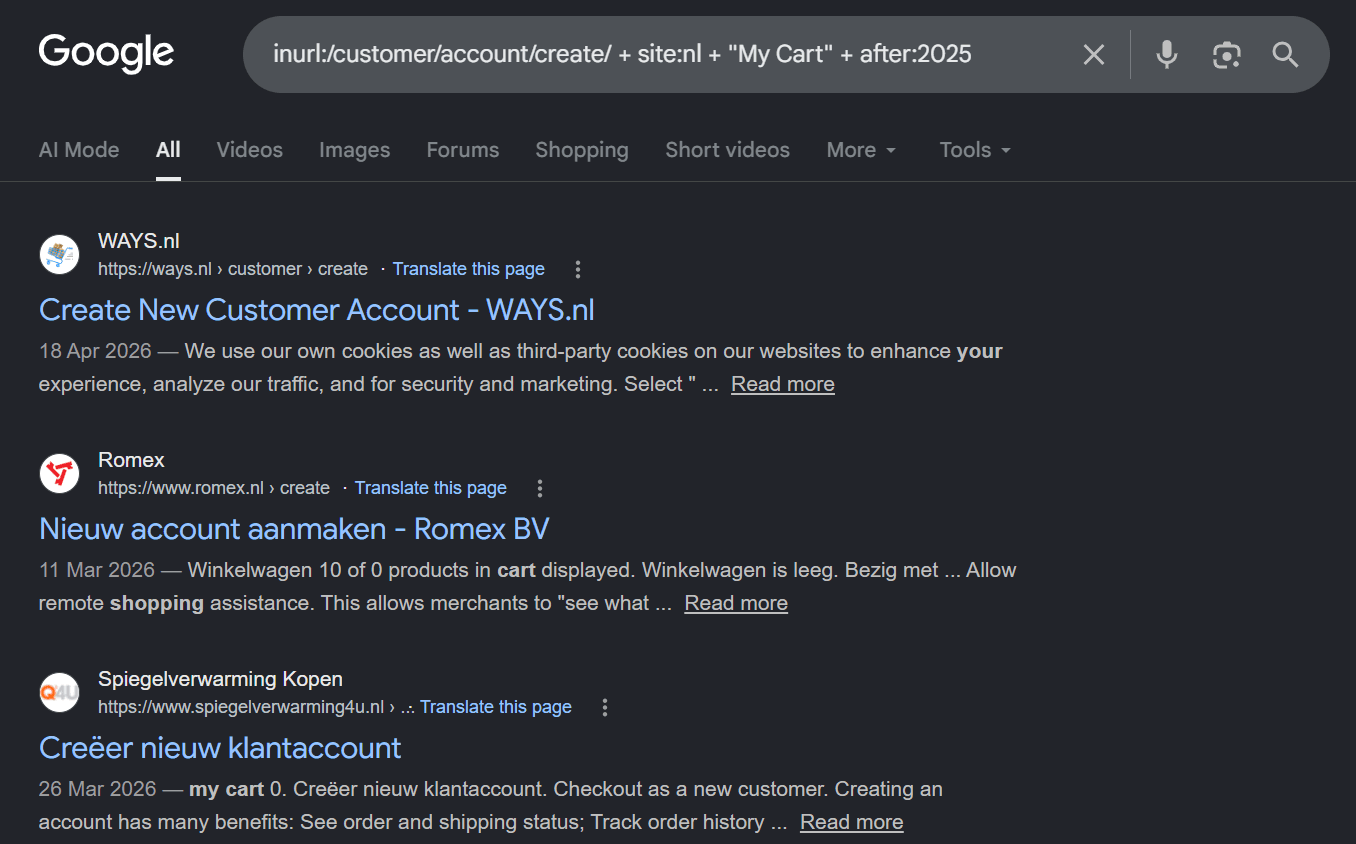Translate the WAYS.nl page
1356x844 pixels.
click(x=469, y=269)
